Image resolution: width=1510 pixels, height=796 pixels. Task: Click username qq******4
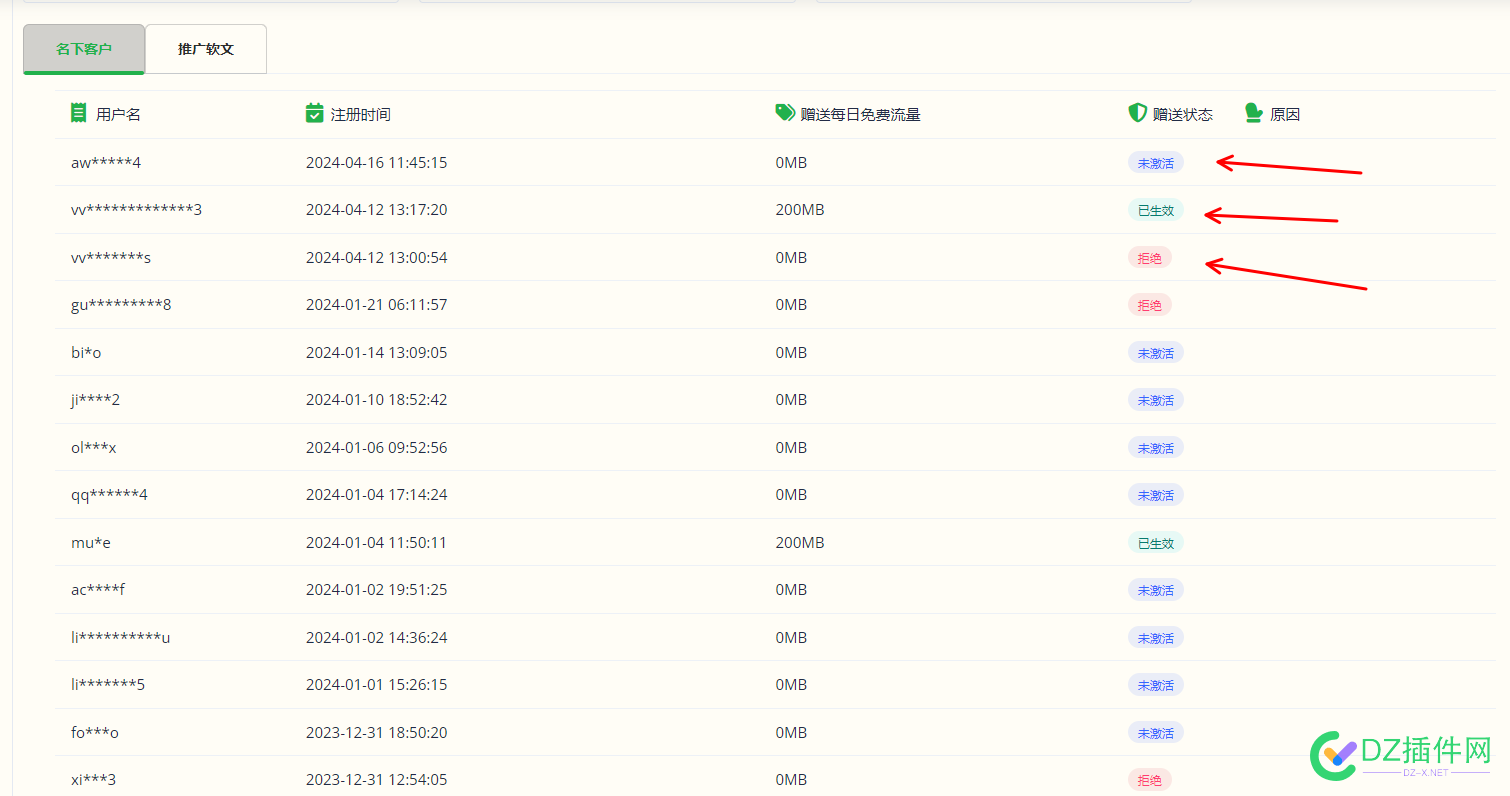tap(110, 495)
